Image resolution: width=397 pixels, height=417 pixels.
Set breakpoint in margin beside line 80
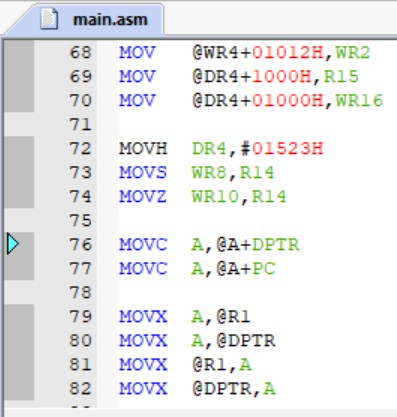[x=19, y=341]
